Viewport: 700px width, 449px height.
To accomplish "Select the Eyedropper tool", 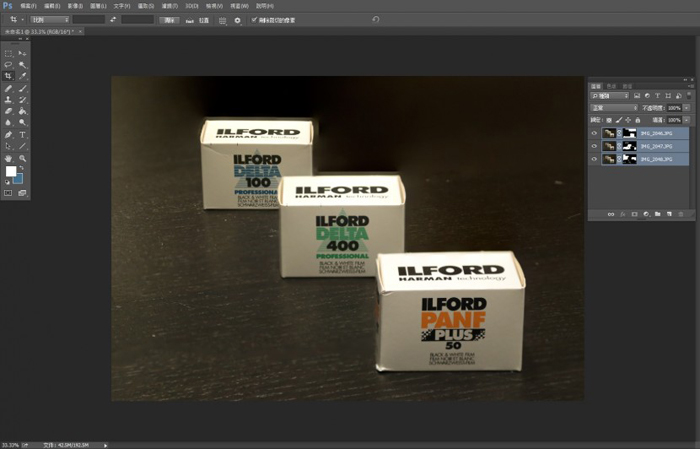I will point(22,76).
